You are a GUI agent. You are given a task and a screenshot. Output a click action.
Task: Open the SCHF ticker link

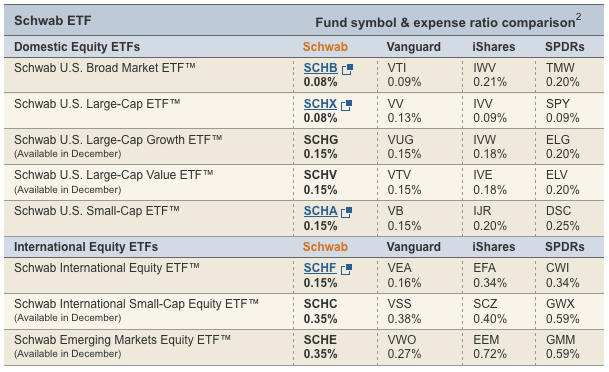coord(320,268)
